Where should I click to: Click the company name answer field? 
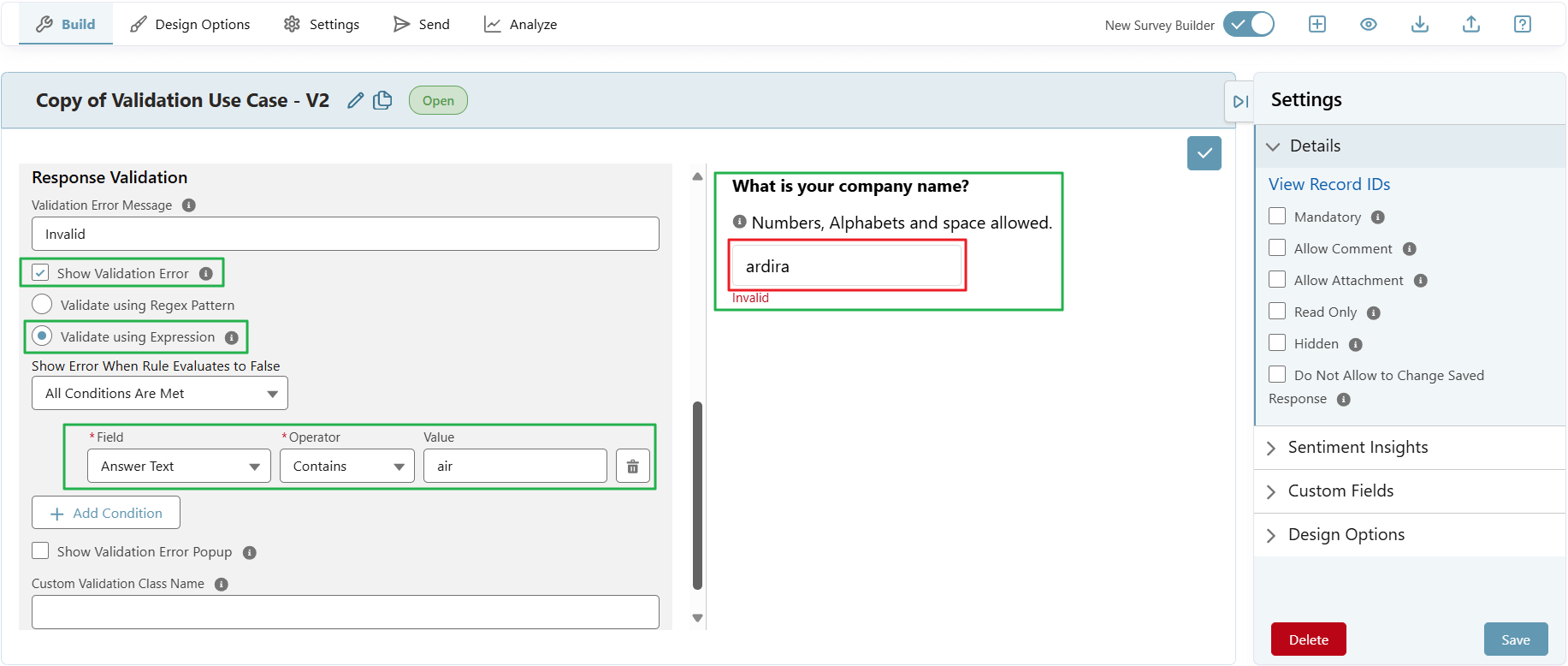(x=847, y=266)
